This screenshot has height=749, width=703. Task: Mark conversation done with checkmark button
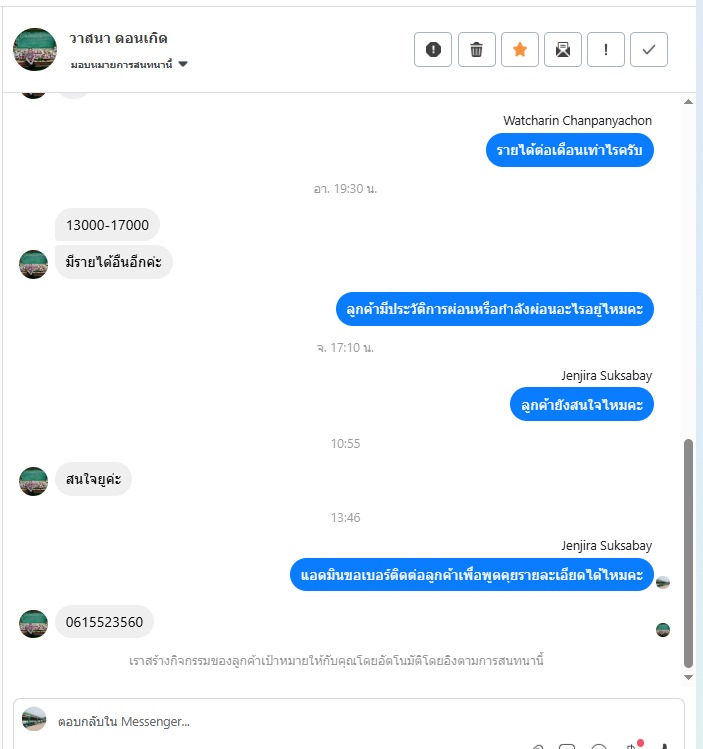coord(649,50)
